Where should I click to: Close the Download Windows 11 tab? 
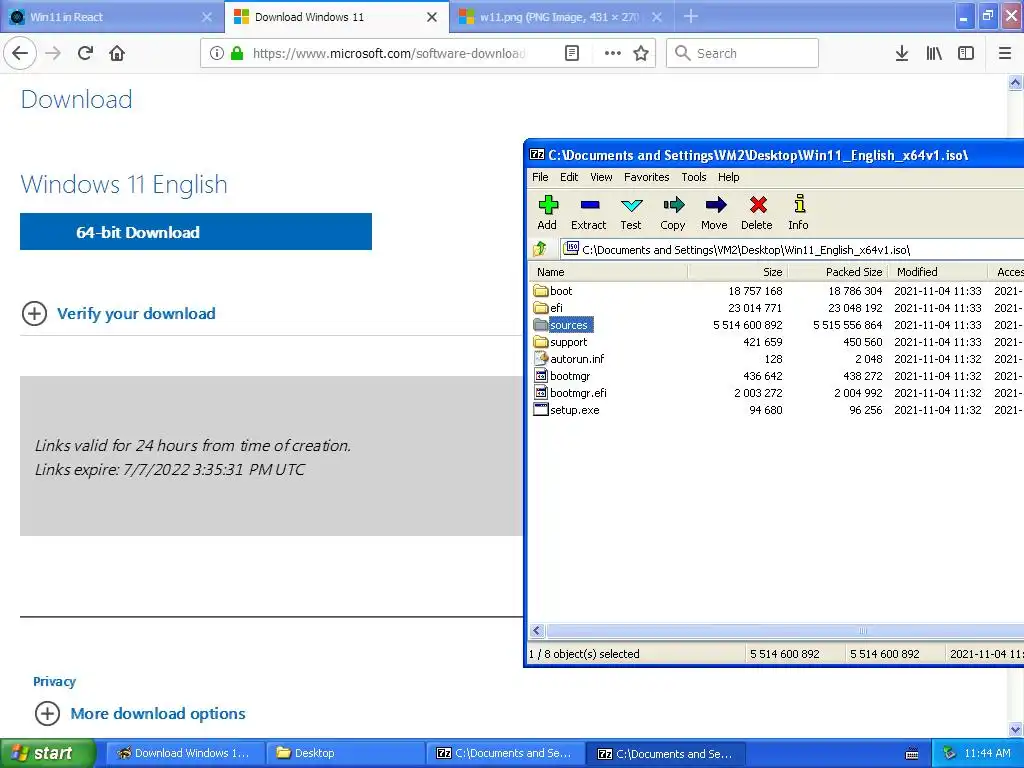click(x=432, y=17)
